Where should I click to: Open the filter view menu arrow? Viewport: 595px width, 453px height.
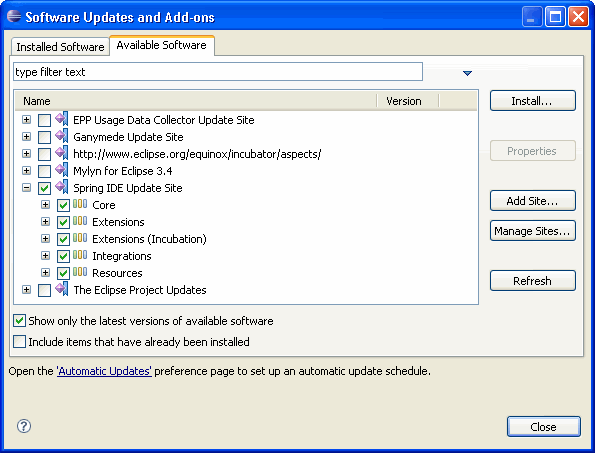468,73
